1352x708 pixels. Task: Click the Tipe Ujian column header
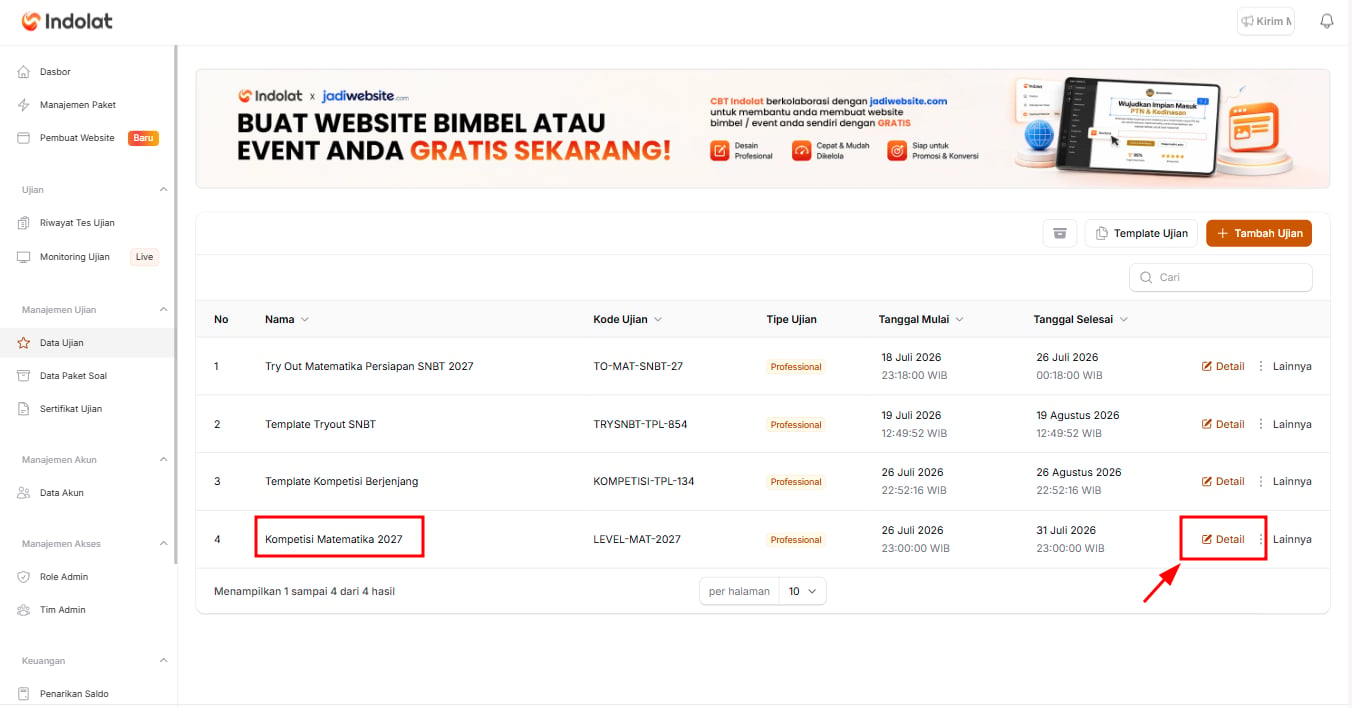pyautogui.click(x=792, y=319)
